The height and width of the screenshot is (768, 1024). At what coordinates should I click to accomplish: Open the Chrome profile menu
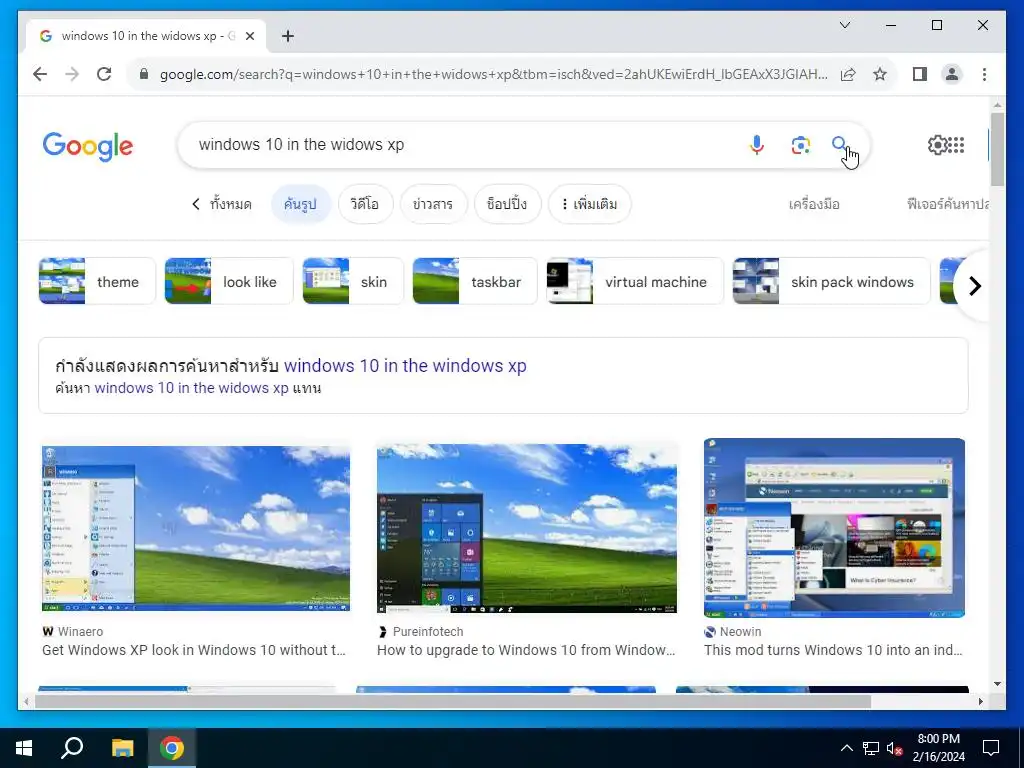[x=952, y=74]
